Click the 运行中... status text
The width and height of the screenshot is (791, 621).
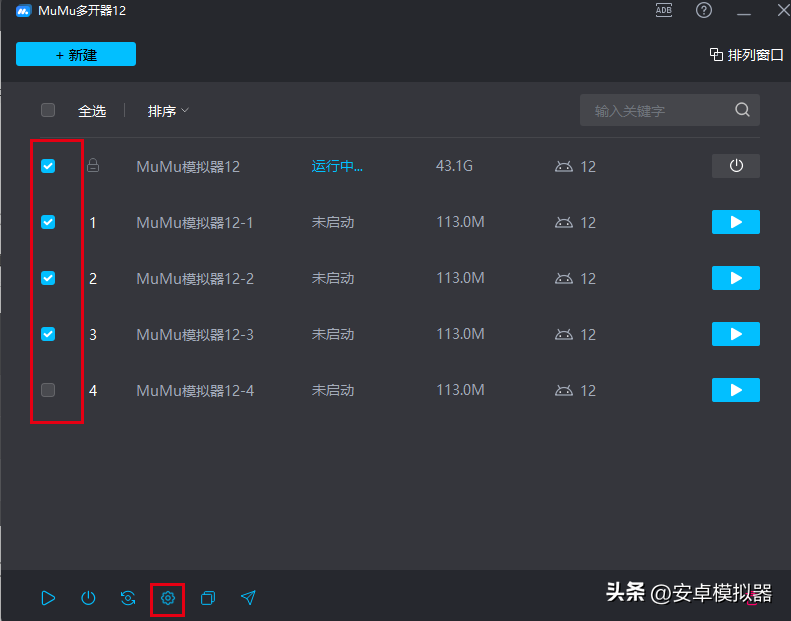337,166
